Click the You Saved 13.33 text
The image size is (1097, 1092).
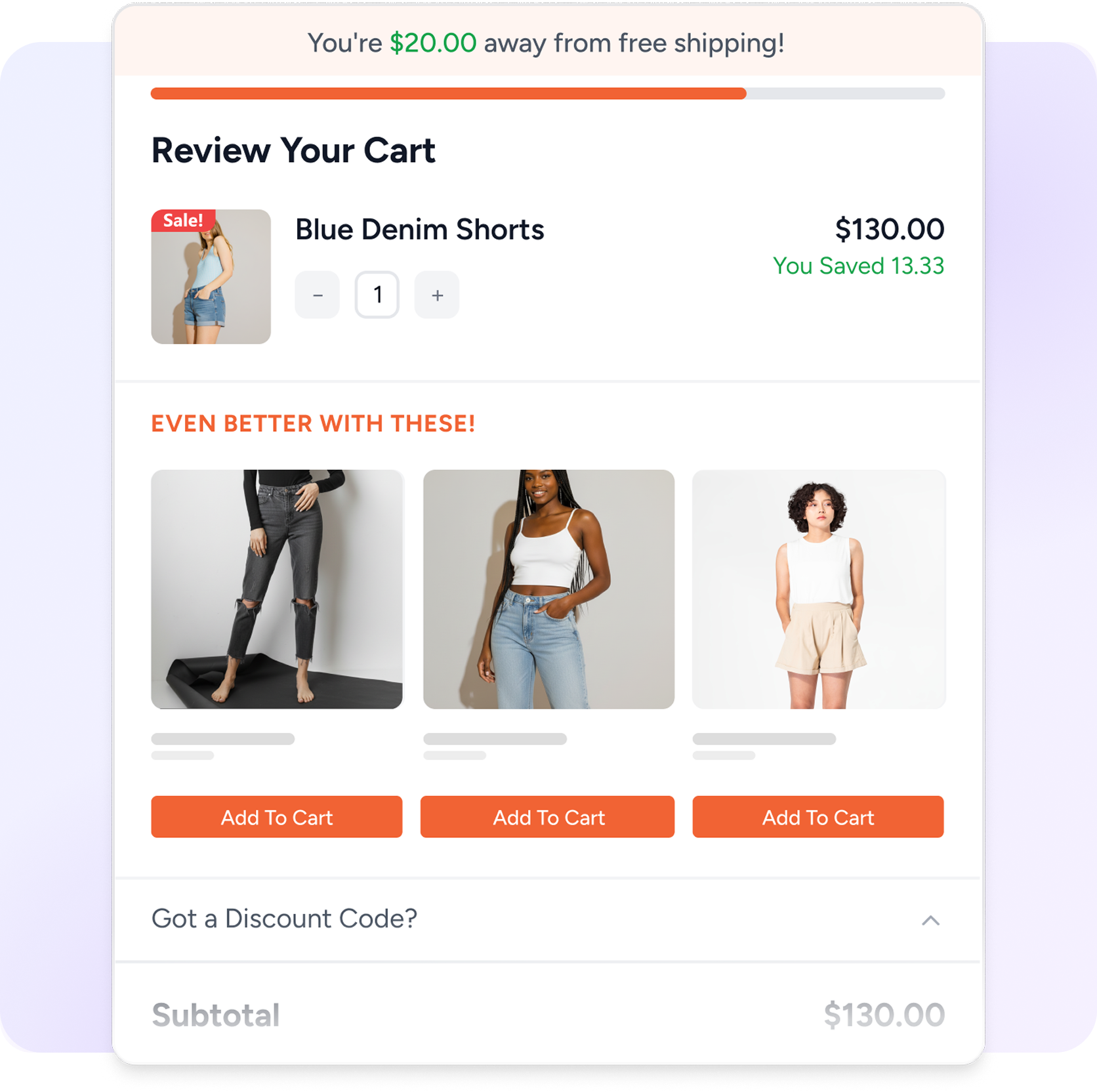pyautogui.click(x=858, y=266)
